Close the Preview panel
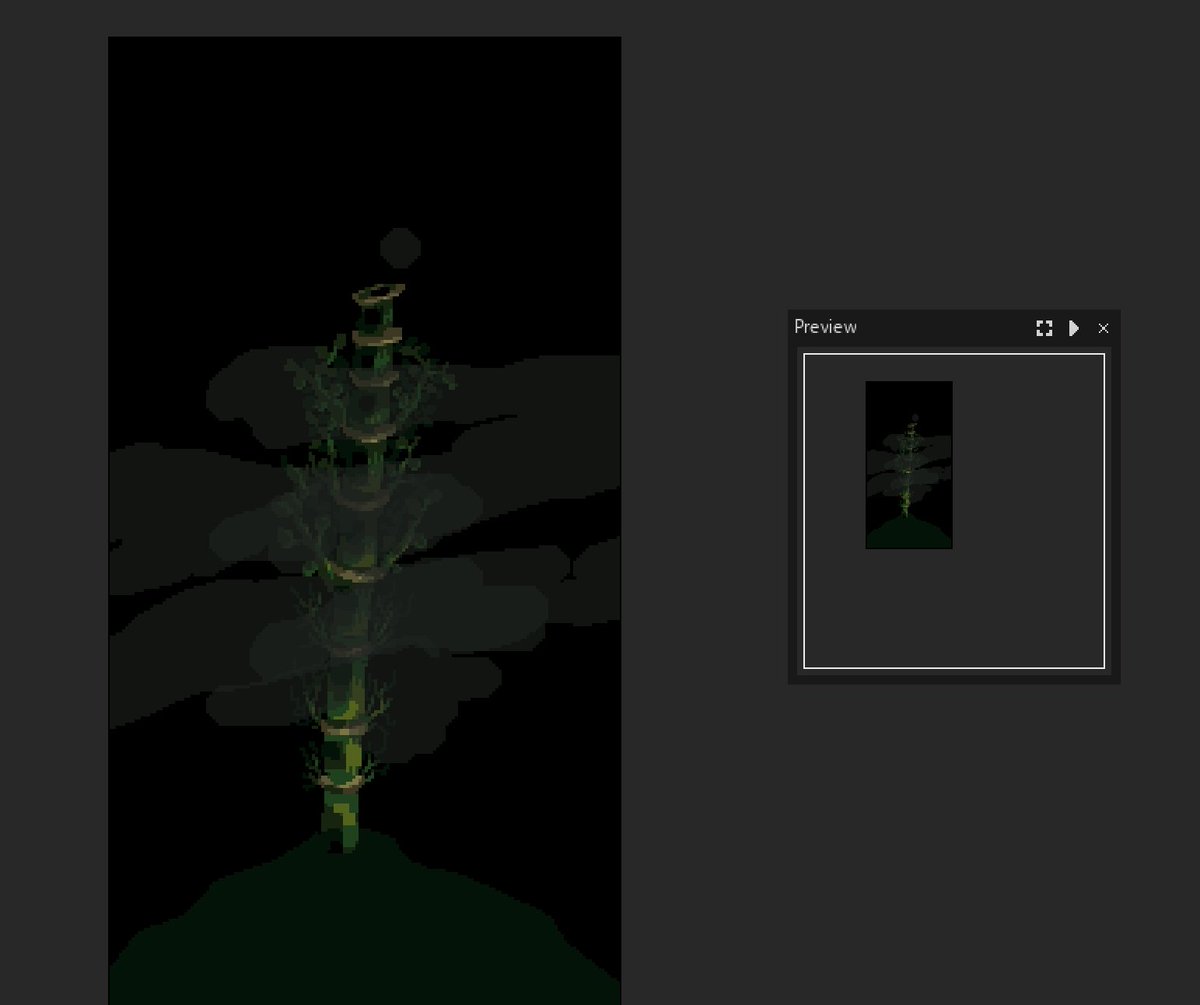The image size is (1200, 1005). [x=1103, y=328]
